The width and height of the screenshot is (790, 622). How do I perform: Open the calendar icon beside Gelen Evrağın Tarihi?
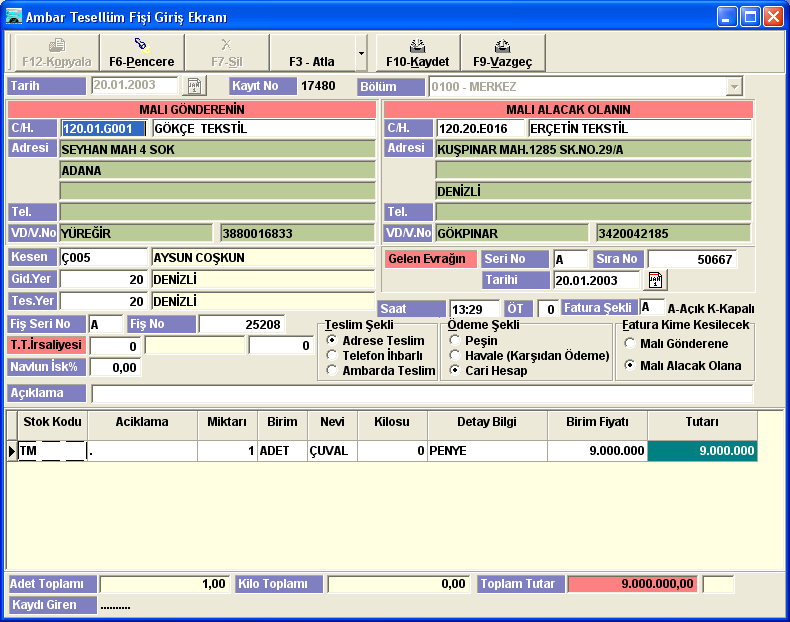tap(655, 280)
